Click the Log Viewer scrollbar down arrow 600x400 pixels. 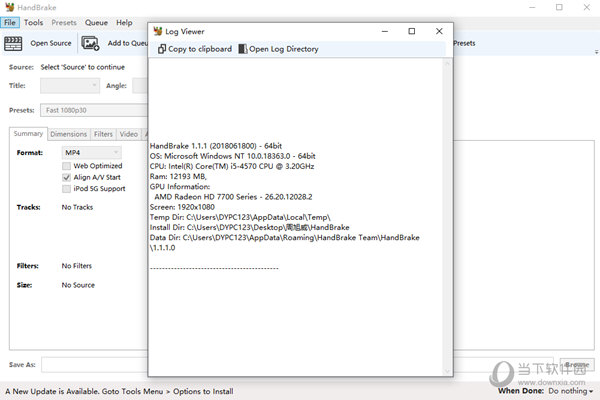point(447,371)
